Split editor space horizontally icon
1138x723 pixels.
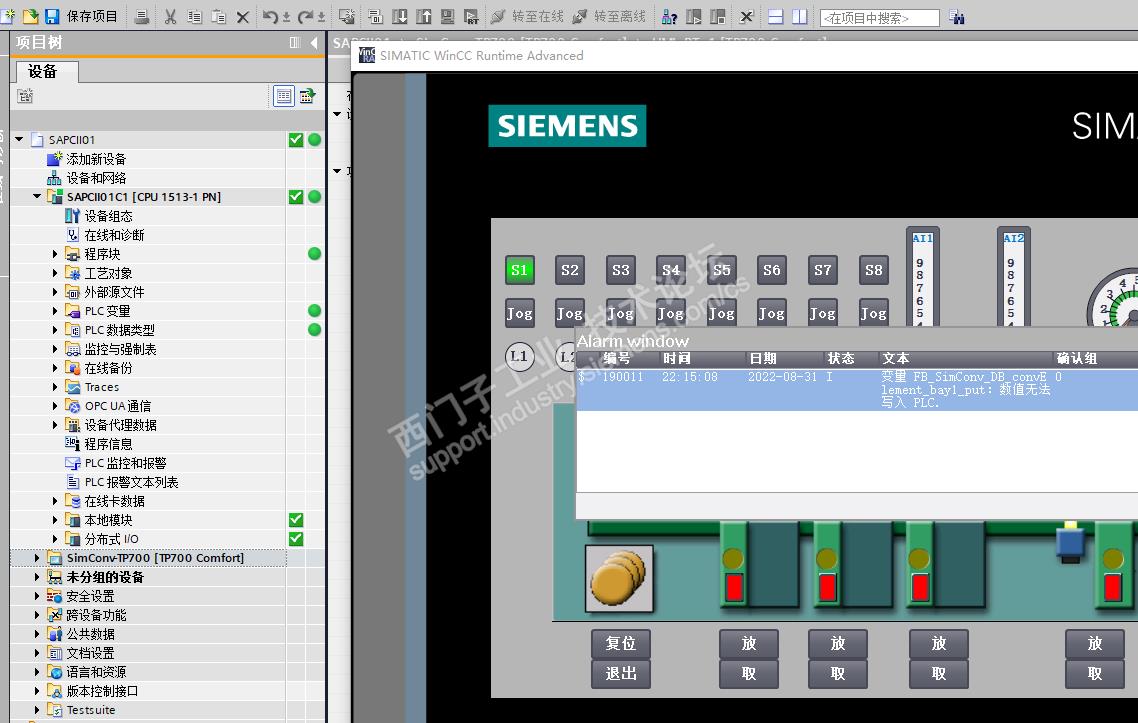pos(775,16)
